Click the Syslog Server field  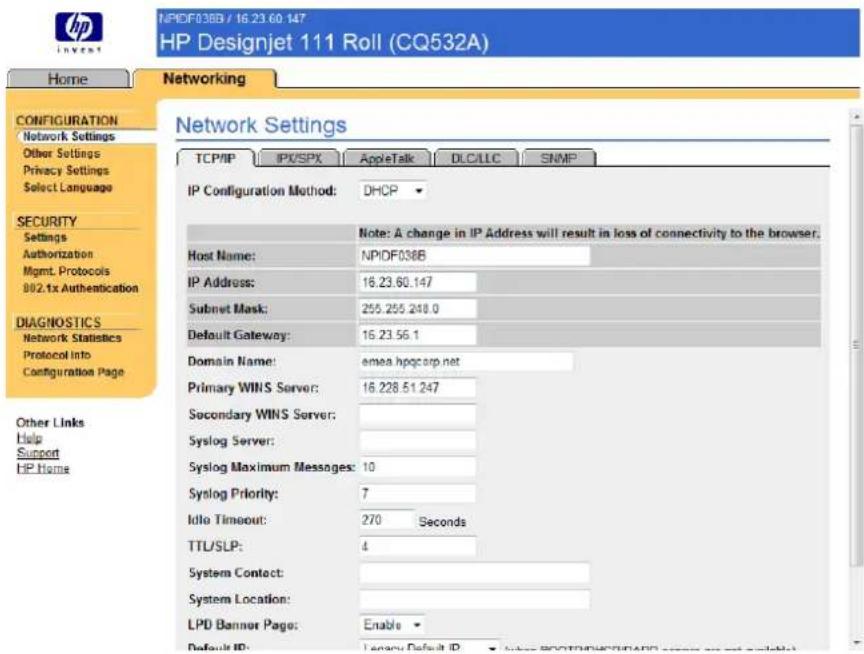coord(418,441)
